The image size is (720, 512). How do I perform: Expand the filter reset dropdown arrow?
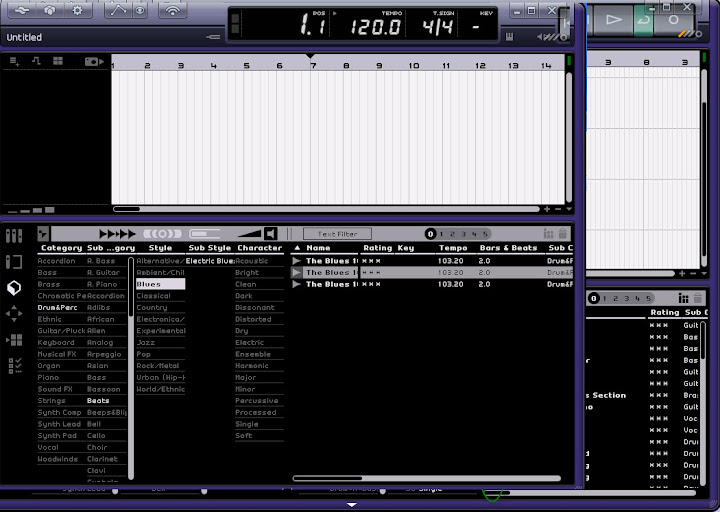pyautogui.click(x=43, y=234)
